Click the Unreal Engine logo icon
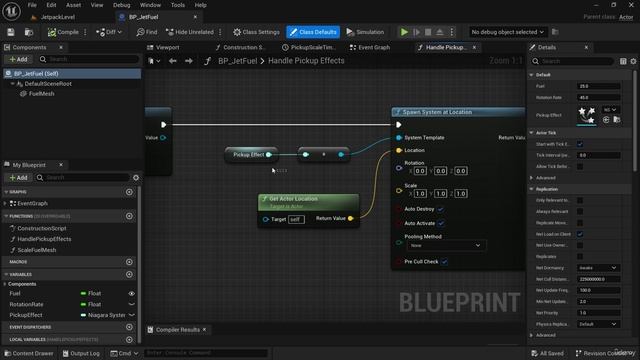Screen dimensions: 640x360 pos(11,11)
